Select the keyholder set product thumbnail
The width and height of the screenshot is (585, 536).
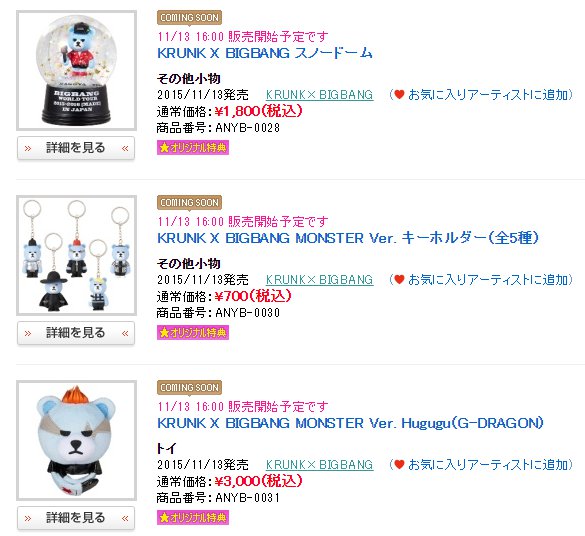point(76,256)
